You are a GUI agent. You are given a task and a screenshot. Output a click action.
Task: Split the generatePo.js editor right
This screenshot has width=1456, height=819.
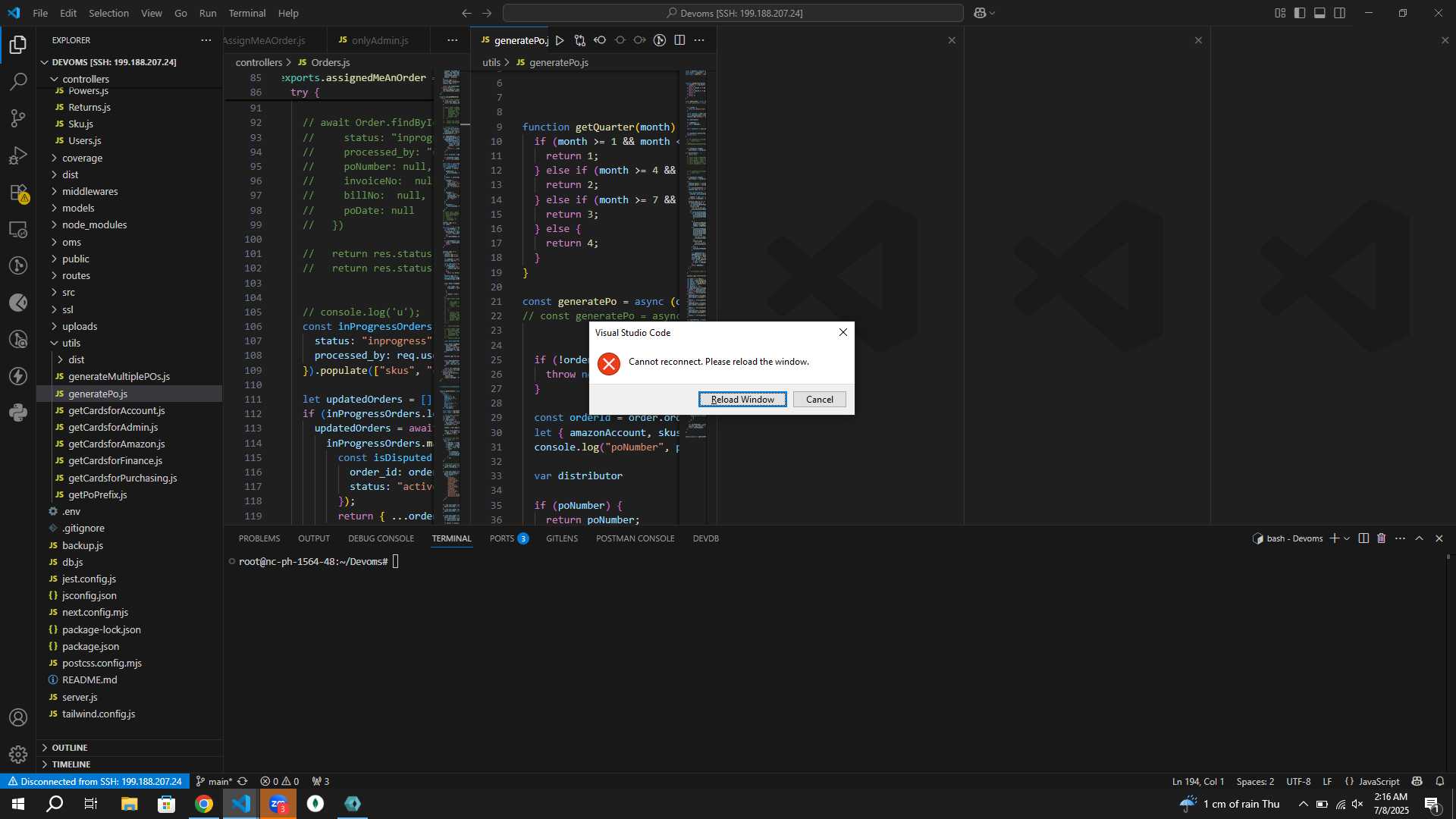(679, 40)
